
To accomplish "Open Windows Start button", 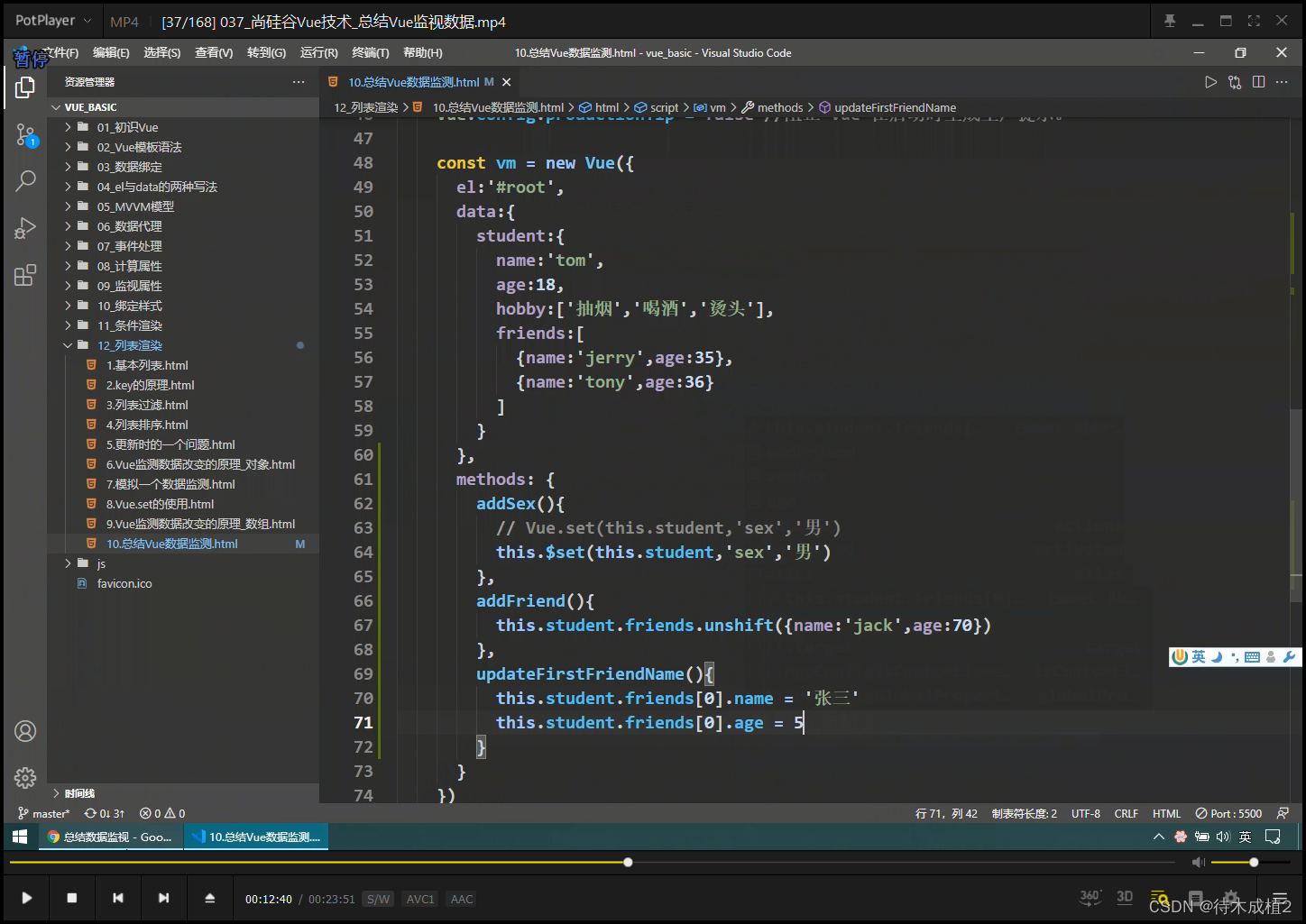I will coord(20,837).
